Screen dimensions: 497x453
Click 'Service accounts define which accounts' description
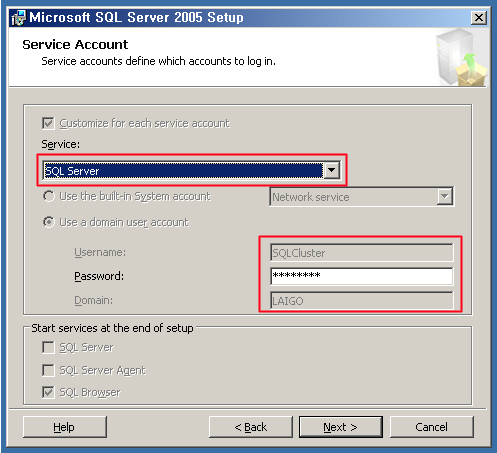point(158,61)
